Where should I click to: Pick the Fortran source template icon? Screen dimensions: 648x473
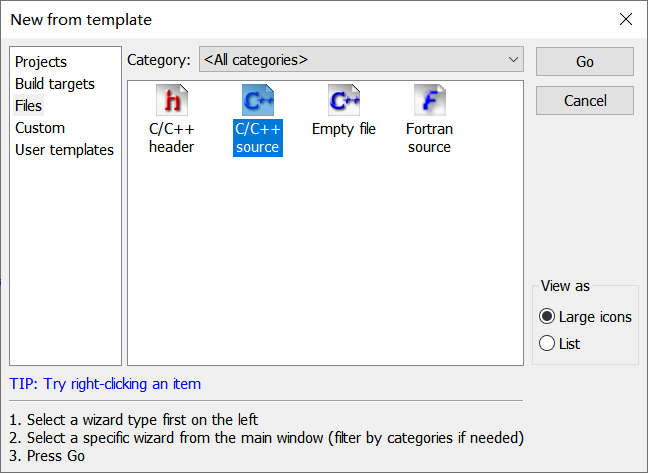430,100
